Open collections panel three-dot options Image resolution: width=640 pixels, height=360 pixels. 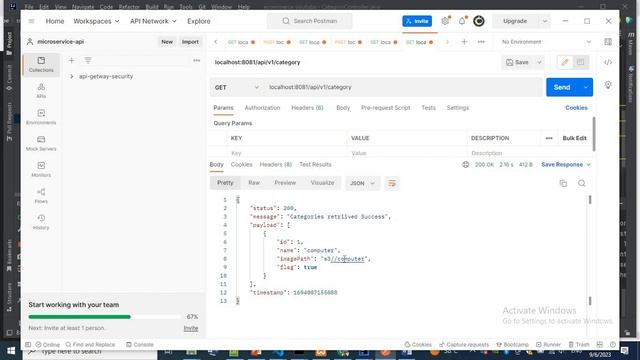coord(196,60)
